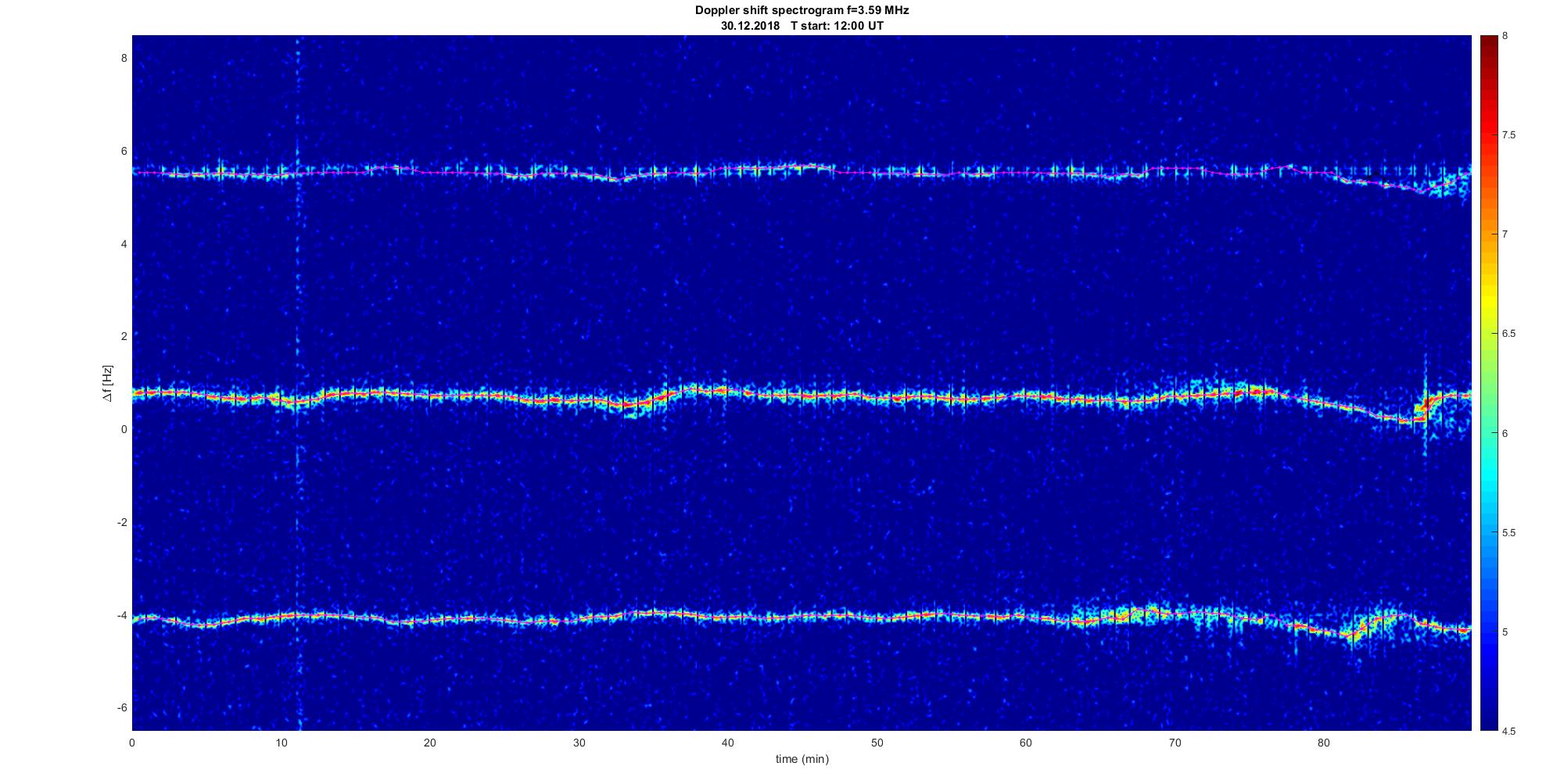1564x784 pixels.
Task: Click the colorbar tick label '5'
Action: (1505, 632)
